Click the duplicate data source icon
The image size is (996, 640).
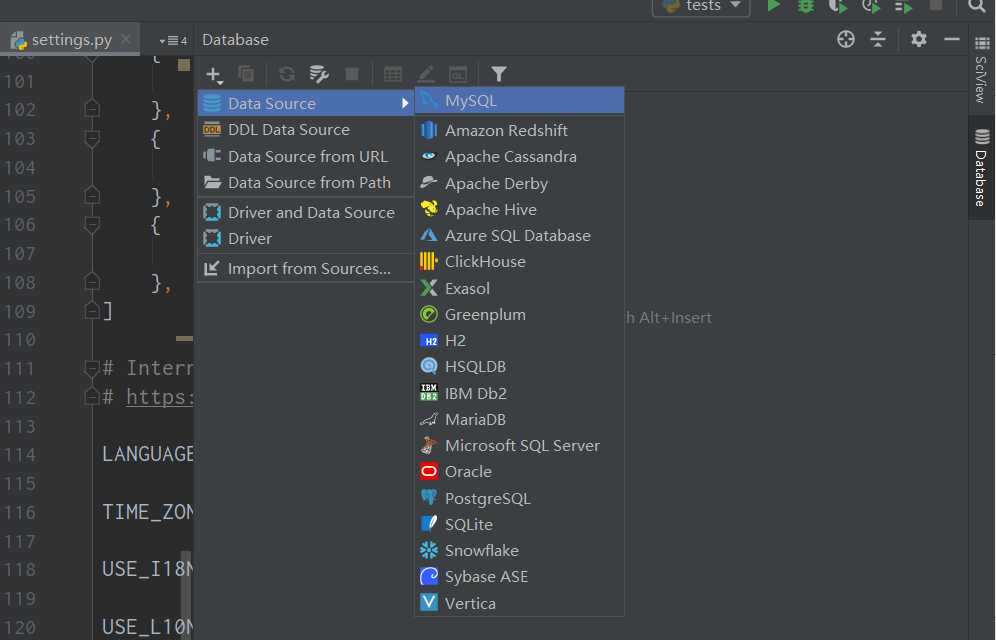246,74
